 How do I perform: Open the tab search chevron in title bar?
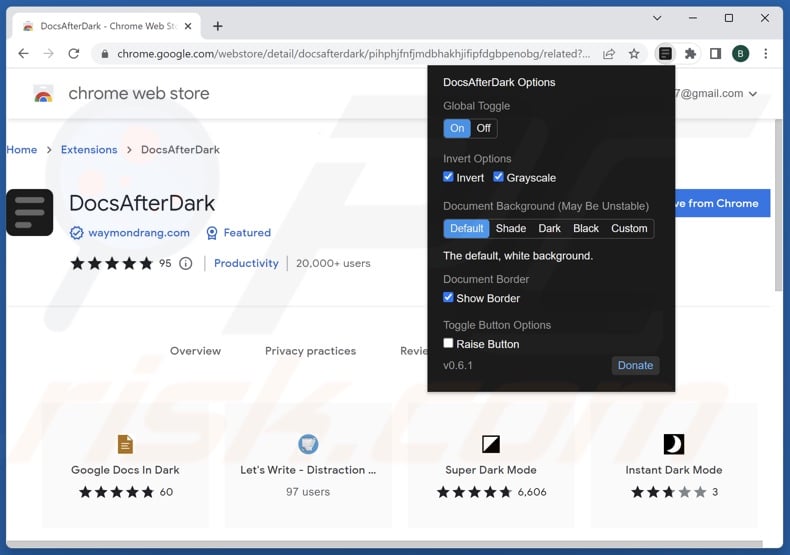pyautogui.click(x=657, y=18)
